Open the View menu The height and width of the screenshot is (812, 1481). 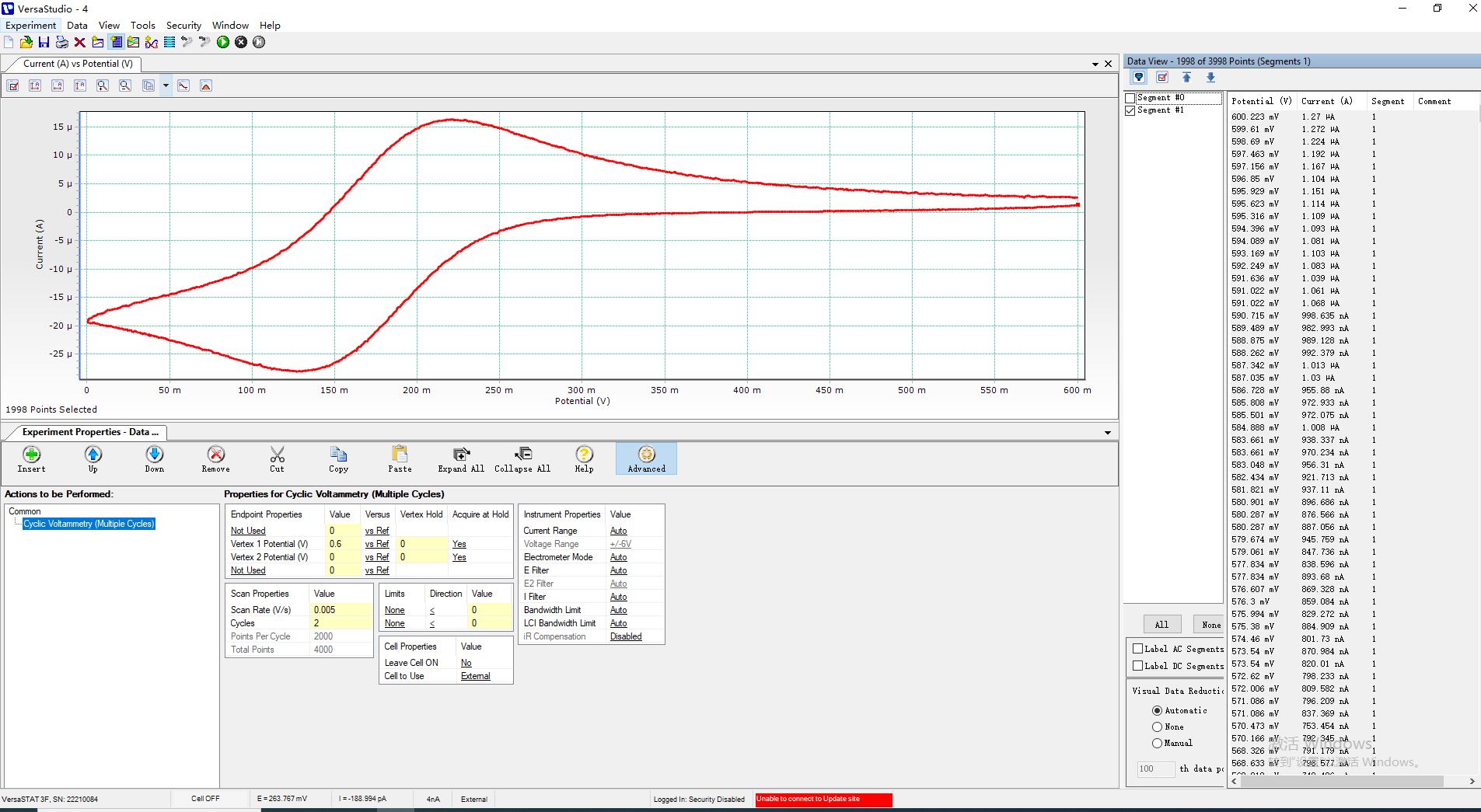pyautogui.click(x=109, y=25)
